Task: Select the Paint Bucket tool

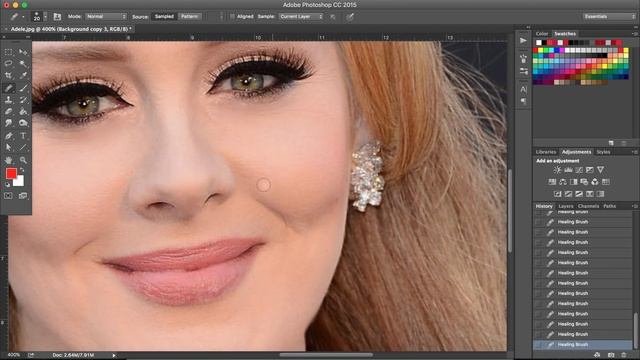Action: 23,111
